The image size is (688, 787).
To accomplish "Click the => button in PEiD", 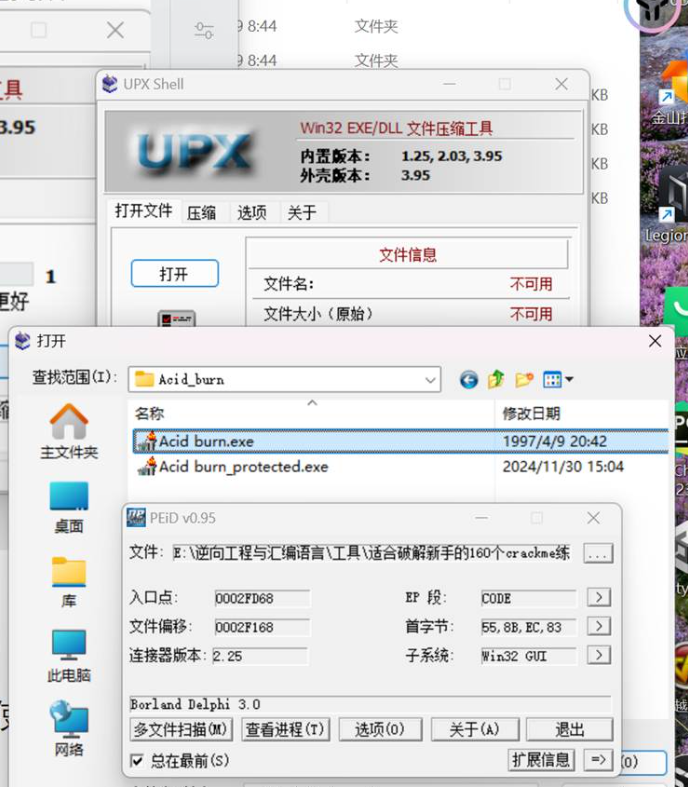I will [x=599, y=760].
